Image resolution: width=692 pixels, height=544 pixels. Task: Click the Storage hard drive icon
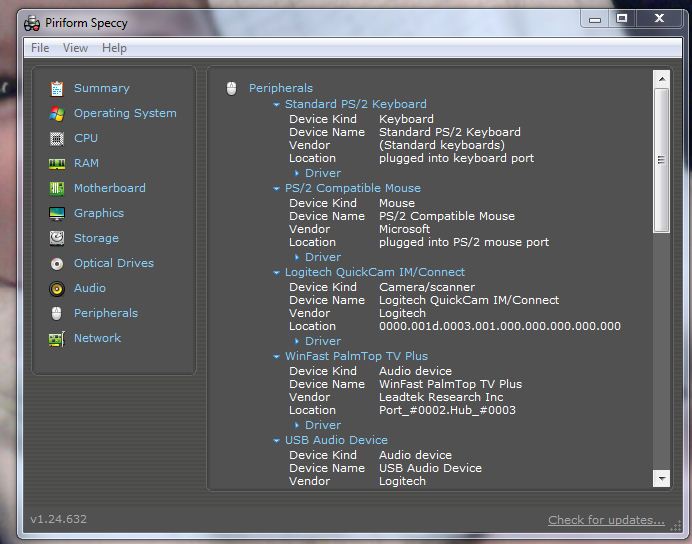pyautogui.click(x=56, y=238)
